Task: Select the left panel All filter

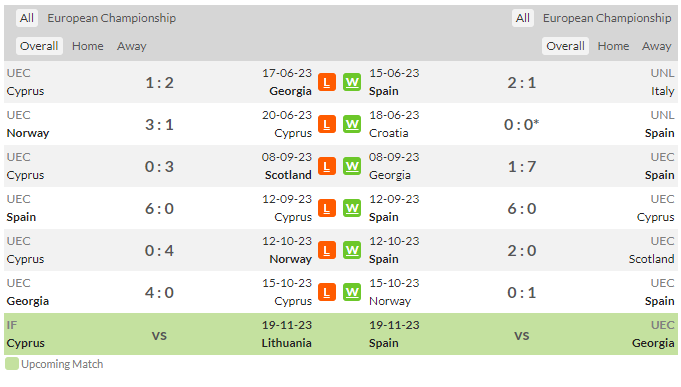Action: click(x=26, y=18)
